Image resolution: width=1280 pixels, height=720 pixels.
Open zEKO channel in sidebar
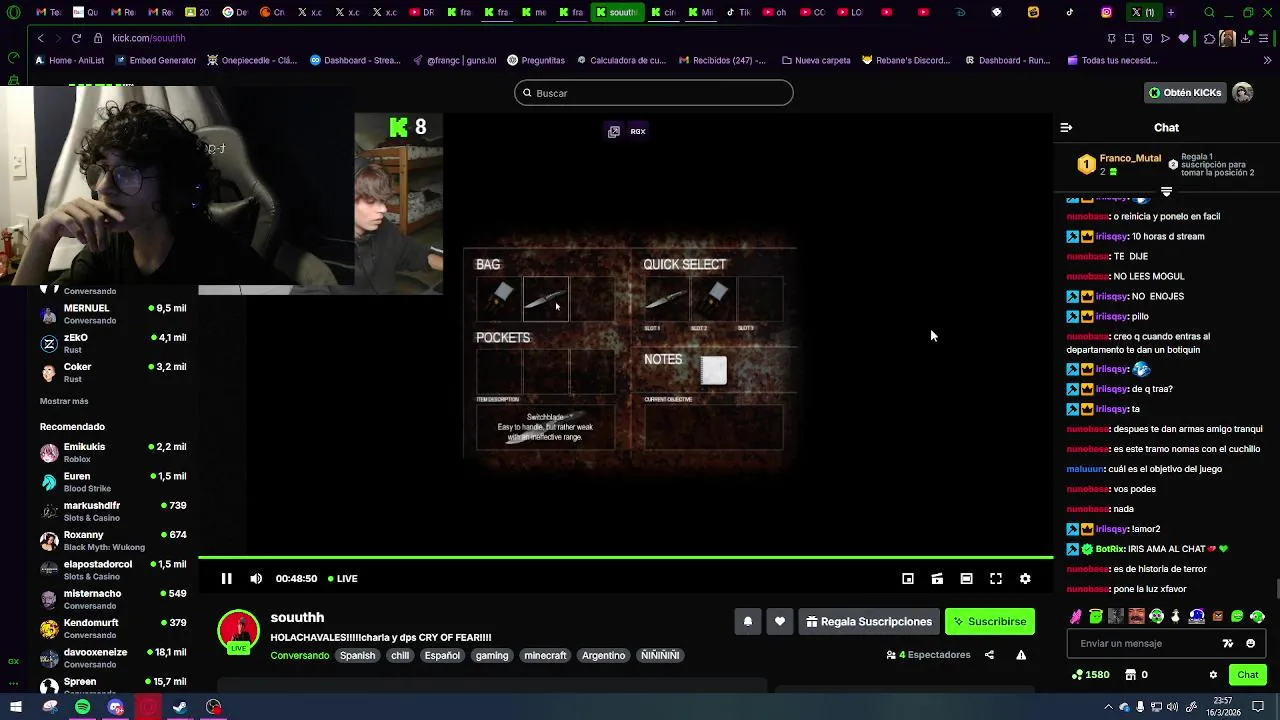click(x=113, y=343)
